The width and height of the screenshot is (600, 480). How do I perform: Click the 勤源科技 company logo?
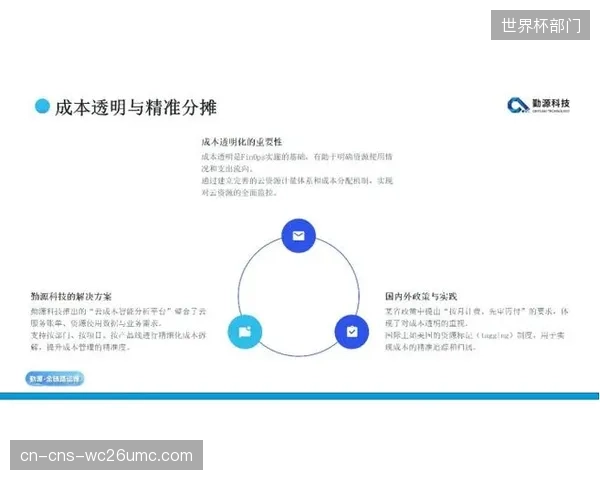[538, 105]
